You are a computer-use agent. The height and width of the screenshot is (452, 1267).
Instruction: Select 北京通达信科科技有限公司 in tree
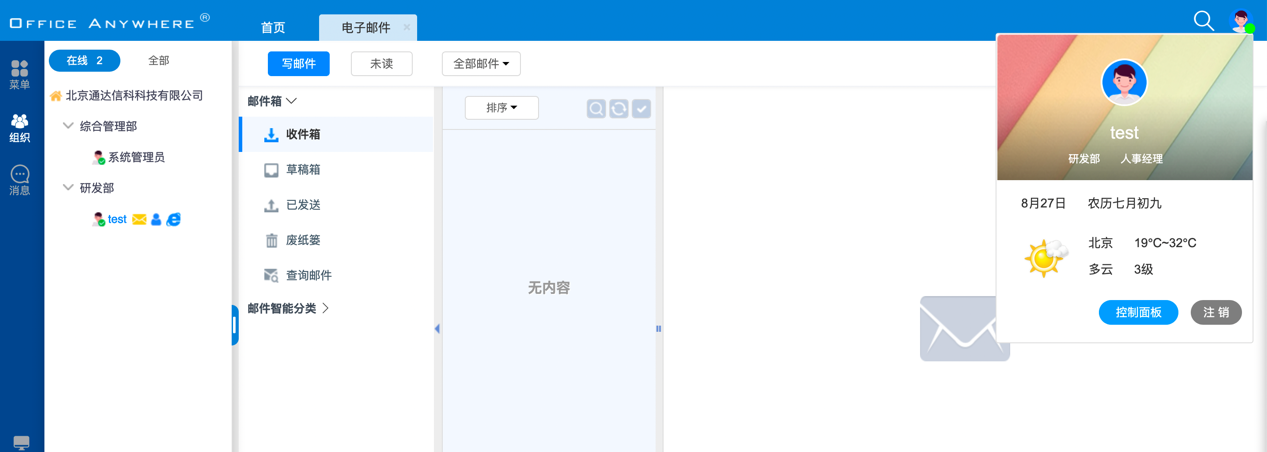click(135, 96)
